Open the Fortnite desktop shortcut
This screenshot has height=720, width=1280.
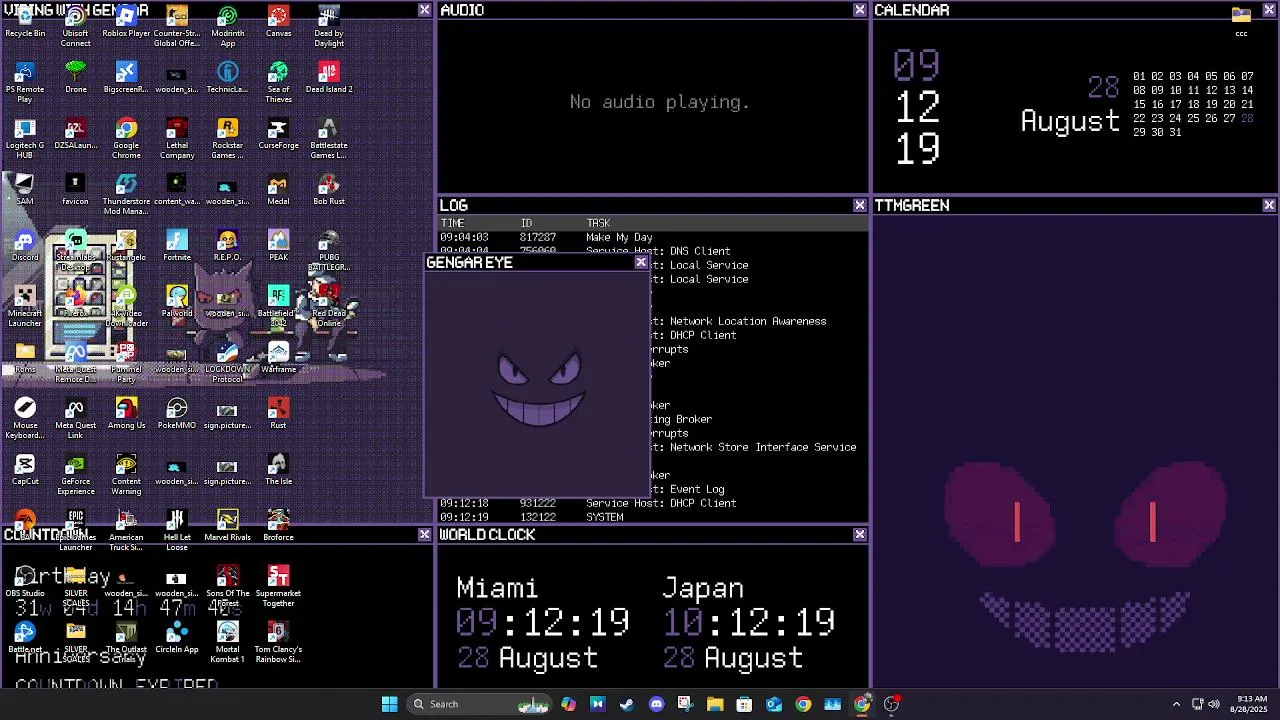pyautogui.click(x=177, y=247)
